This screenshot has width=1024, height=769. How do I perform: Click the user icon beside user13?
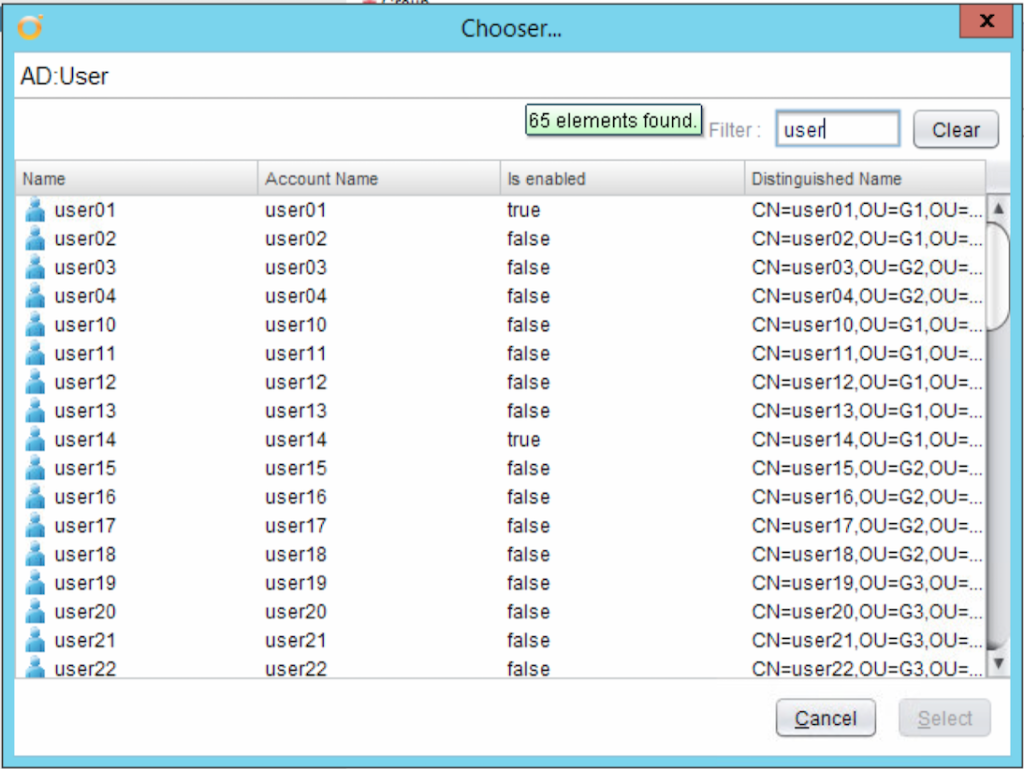tap(35, 411)
